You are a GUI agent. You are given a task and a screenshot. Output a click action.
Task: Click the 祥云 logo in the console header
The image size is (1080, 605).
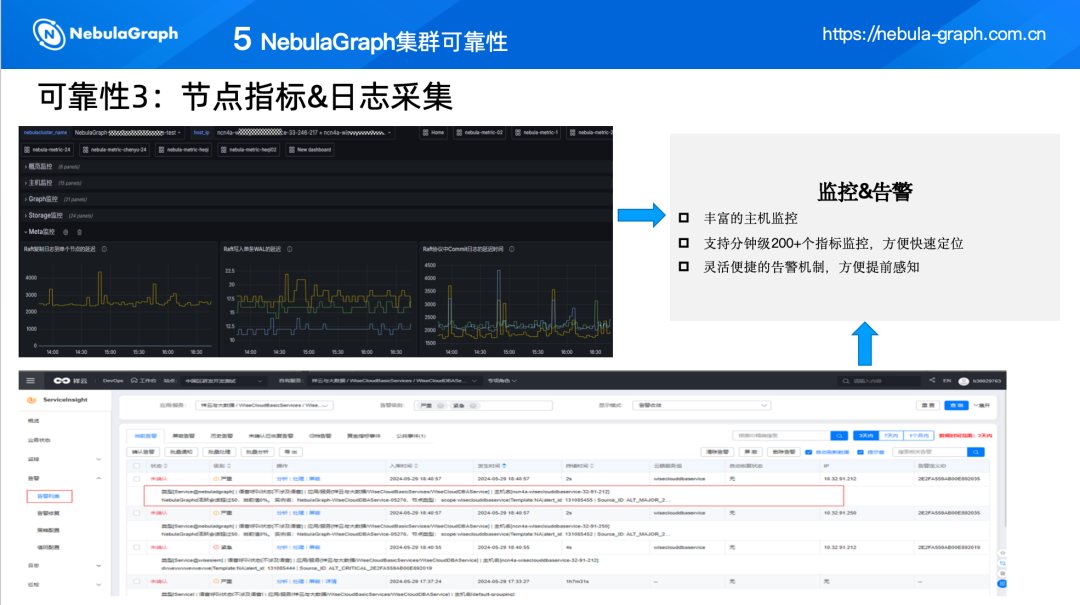point(70,380)
